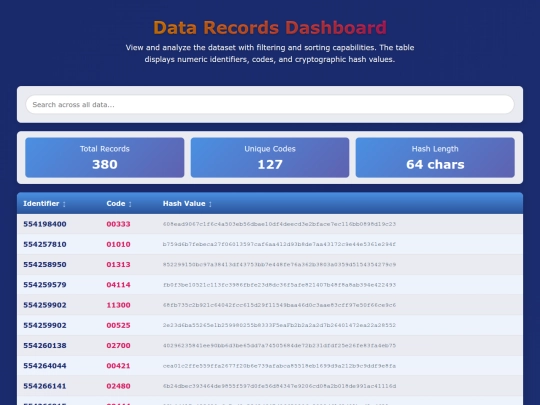The height and width of the screenshot is (405, 540).
Task: Click identifier 554264044
Action: 45,366
